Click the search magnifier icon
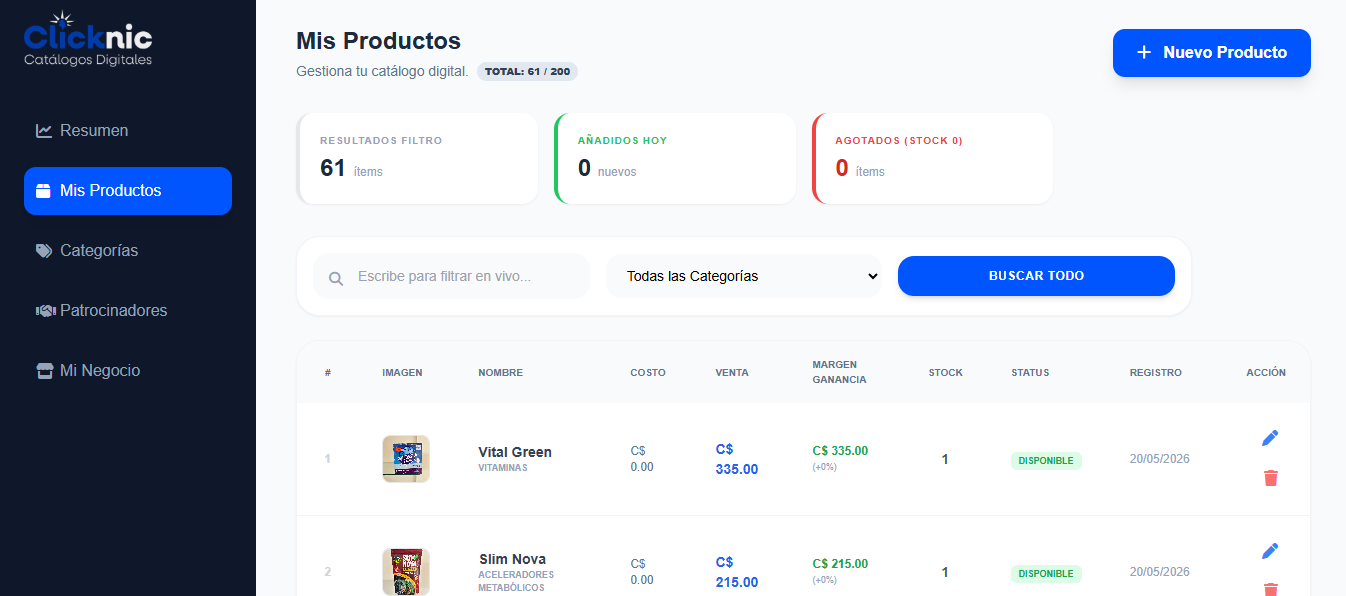This screenshot has width=1346, height=596. pos(336,278)
